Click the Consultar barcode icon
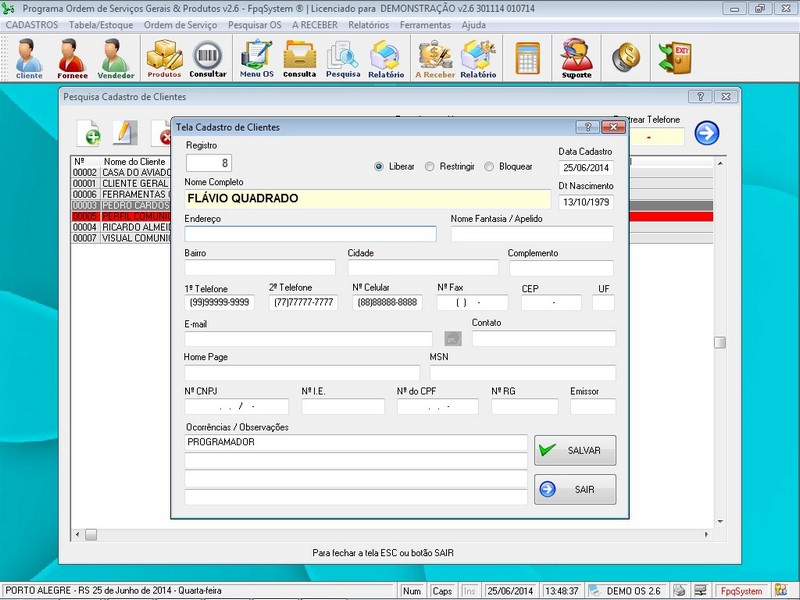The image size is (800, 600). pos(207,58)
